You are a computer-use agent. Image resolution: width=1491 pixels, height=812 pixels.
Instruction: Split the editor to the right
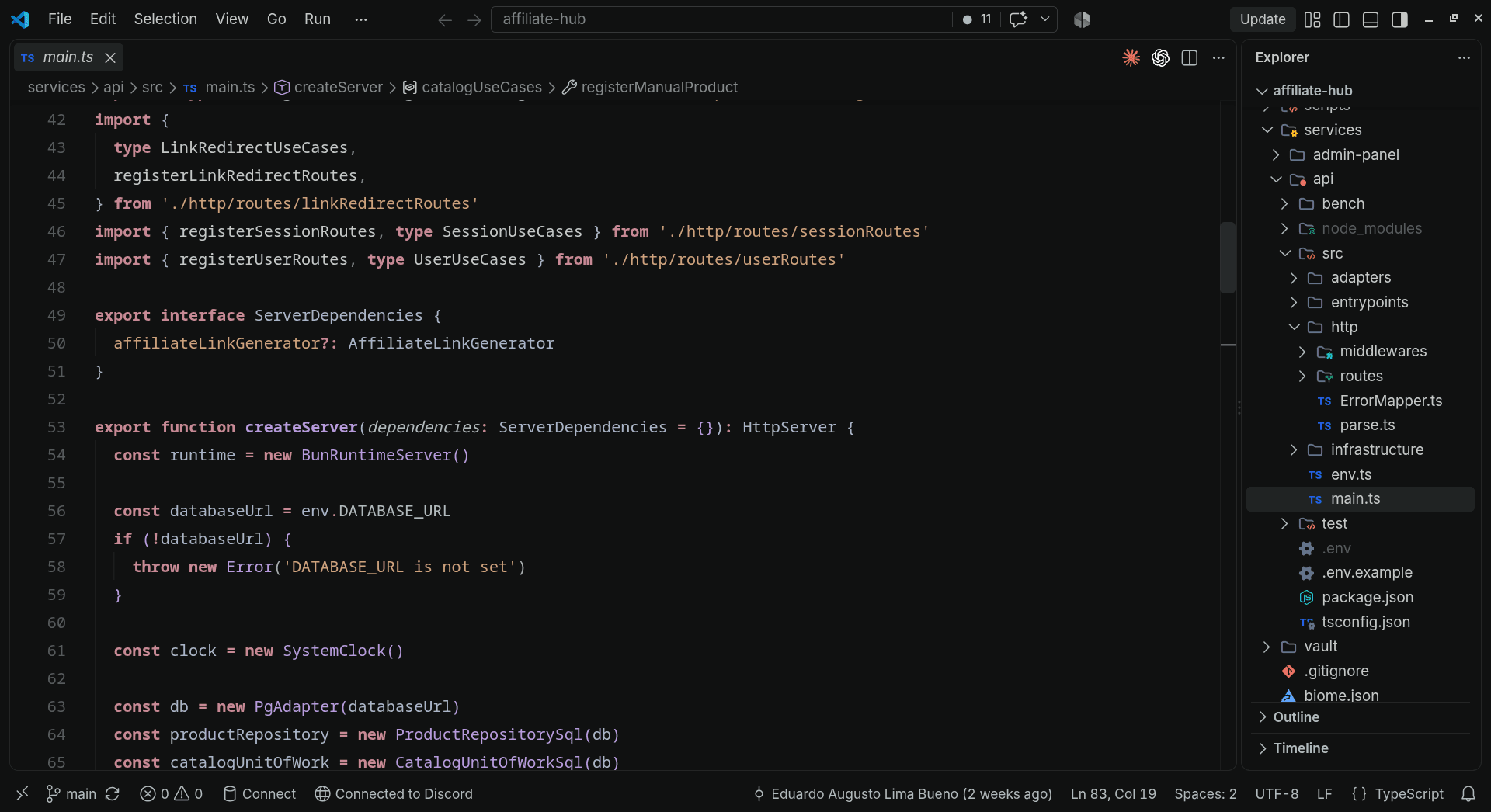[1189, 57]
